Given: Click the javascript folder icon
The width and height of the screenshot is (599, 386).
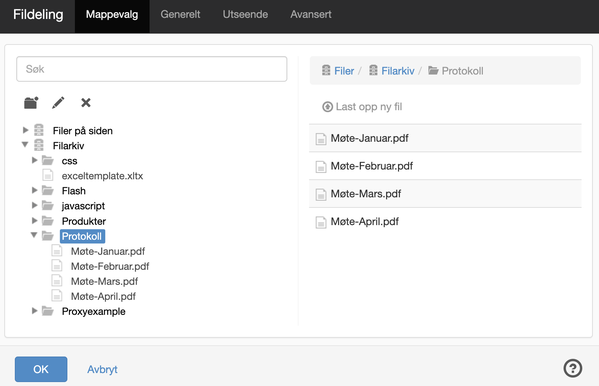Looking at the screenshot, I should [x=48, y=206].
